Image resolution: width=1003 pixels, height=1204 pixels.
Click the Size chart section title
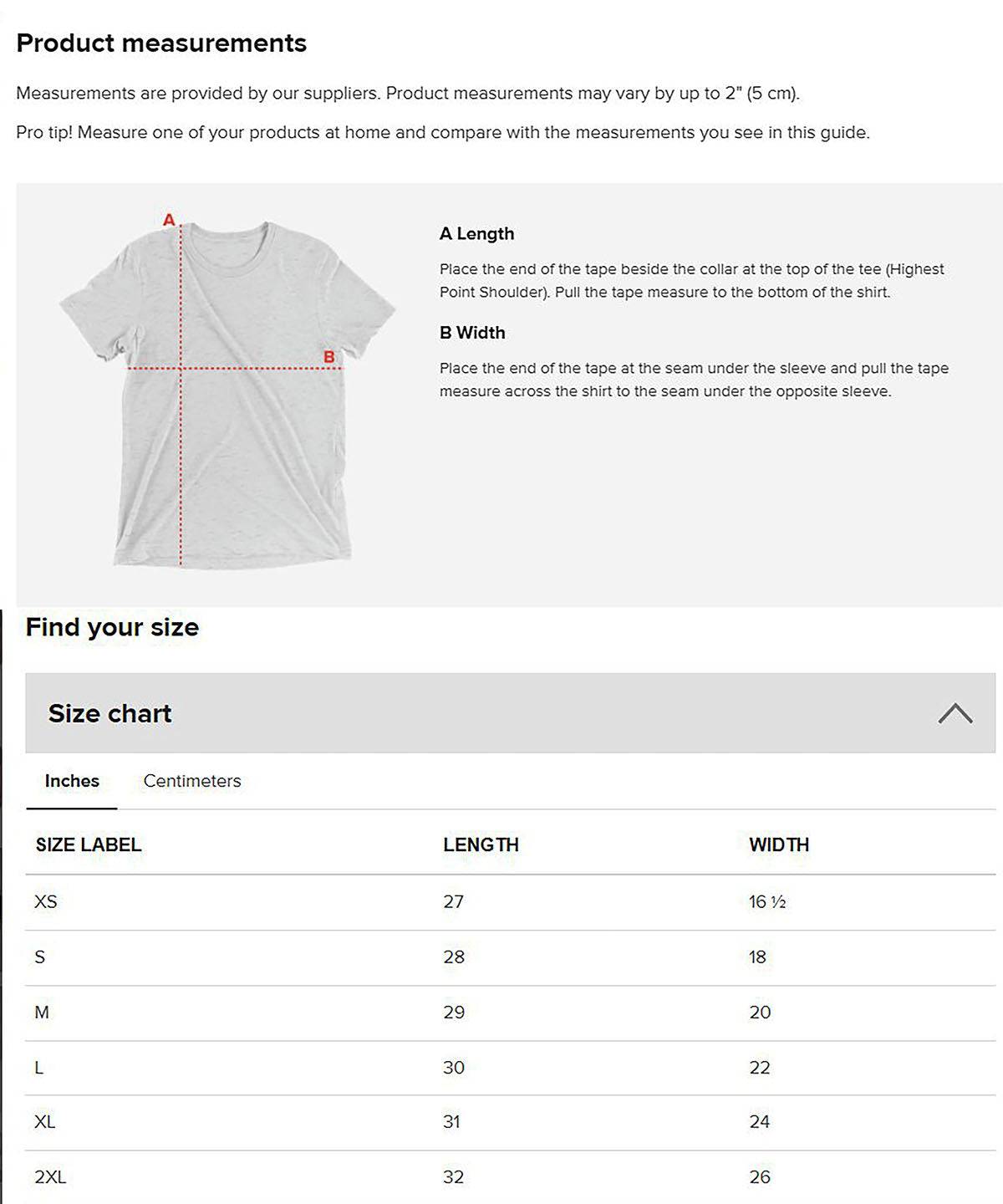tap(109, 713)
